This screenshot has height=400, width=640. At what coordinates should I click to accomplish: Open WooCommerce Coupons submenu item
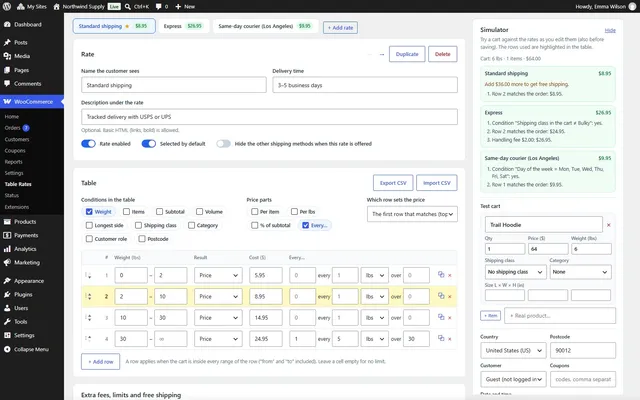tap(15, 151)
